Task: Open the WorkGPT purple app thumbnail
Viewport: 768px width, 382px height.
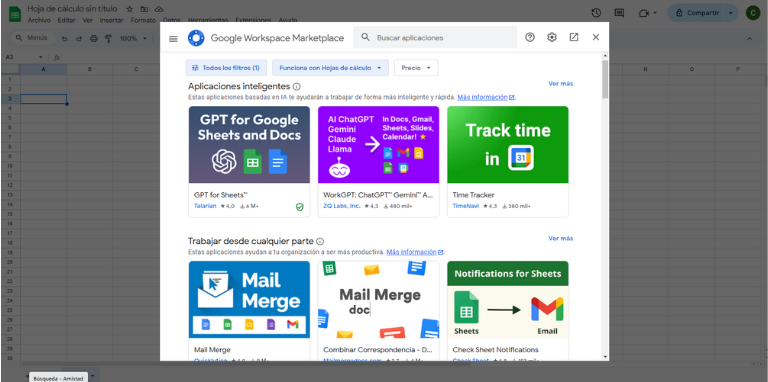Action: coord(378,144)
